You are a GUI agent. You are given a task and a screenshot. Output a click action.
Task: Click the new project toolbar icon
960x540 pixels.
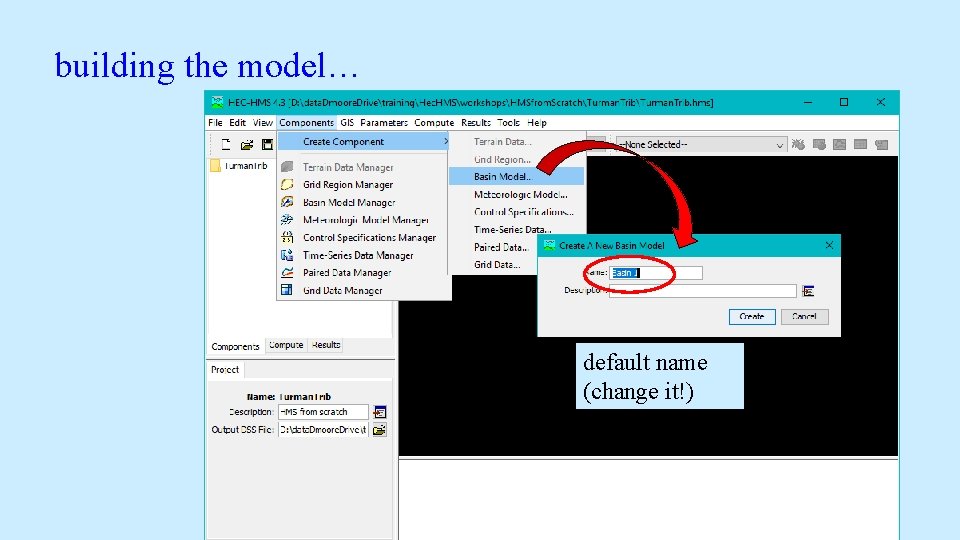pos(227,144)
